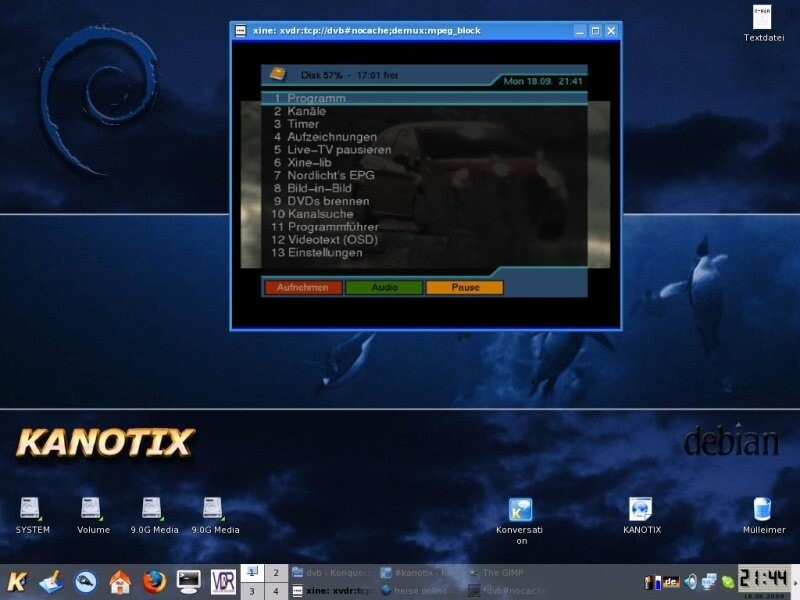The height and width of the screenshot is (600, 800).
Task: Click the dvb - Konqueror taskbar entry
Action: [x=332, y=573]
